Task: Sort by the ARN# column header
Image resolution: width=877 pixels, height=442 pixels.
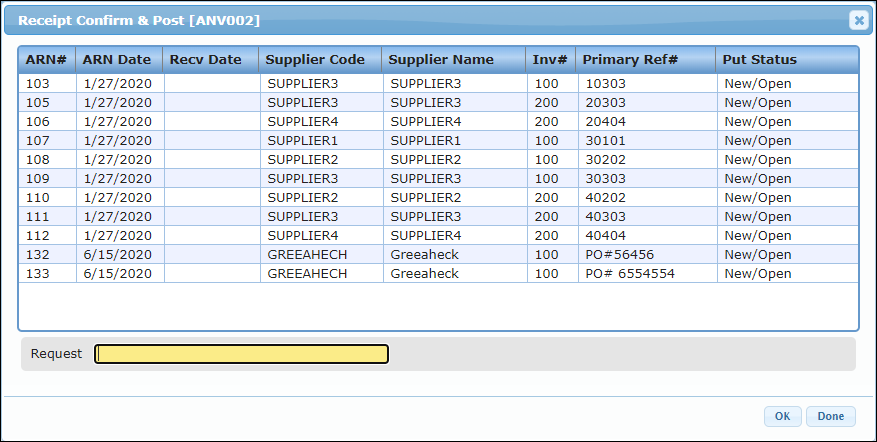Action: (47, 60)
